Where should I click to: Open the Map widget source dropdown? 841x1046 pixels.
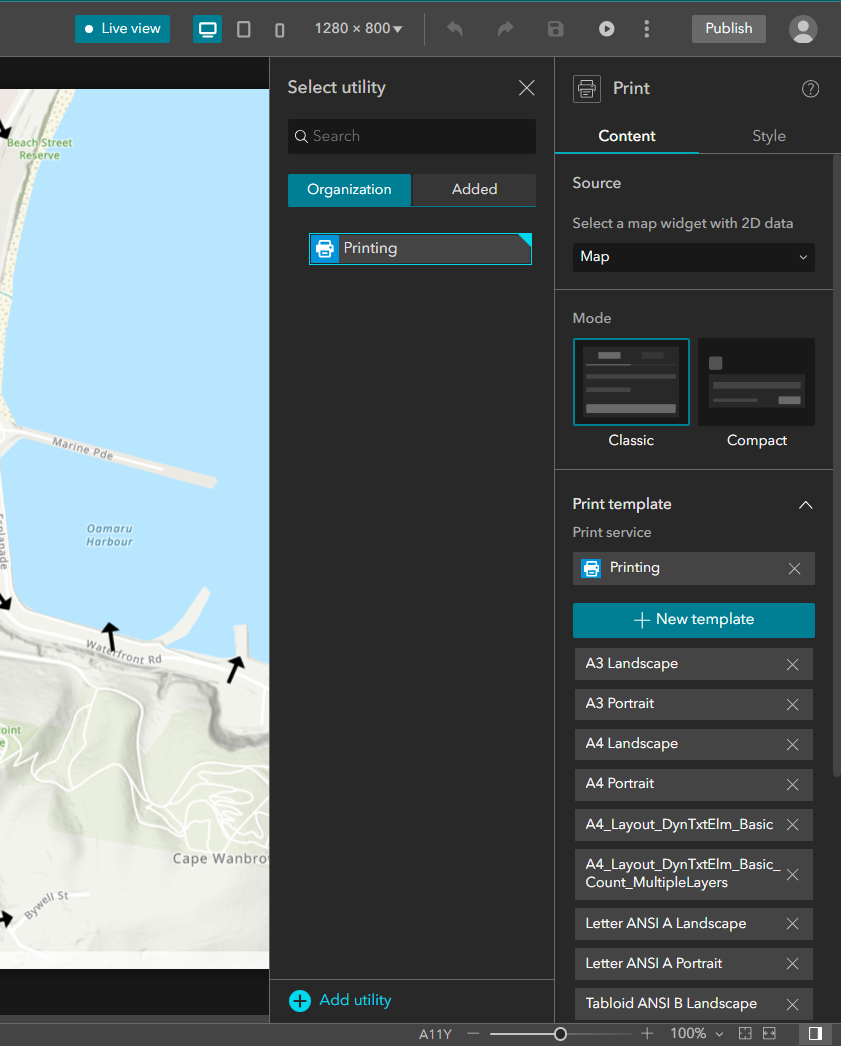click(x=693, y=257)
